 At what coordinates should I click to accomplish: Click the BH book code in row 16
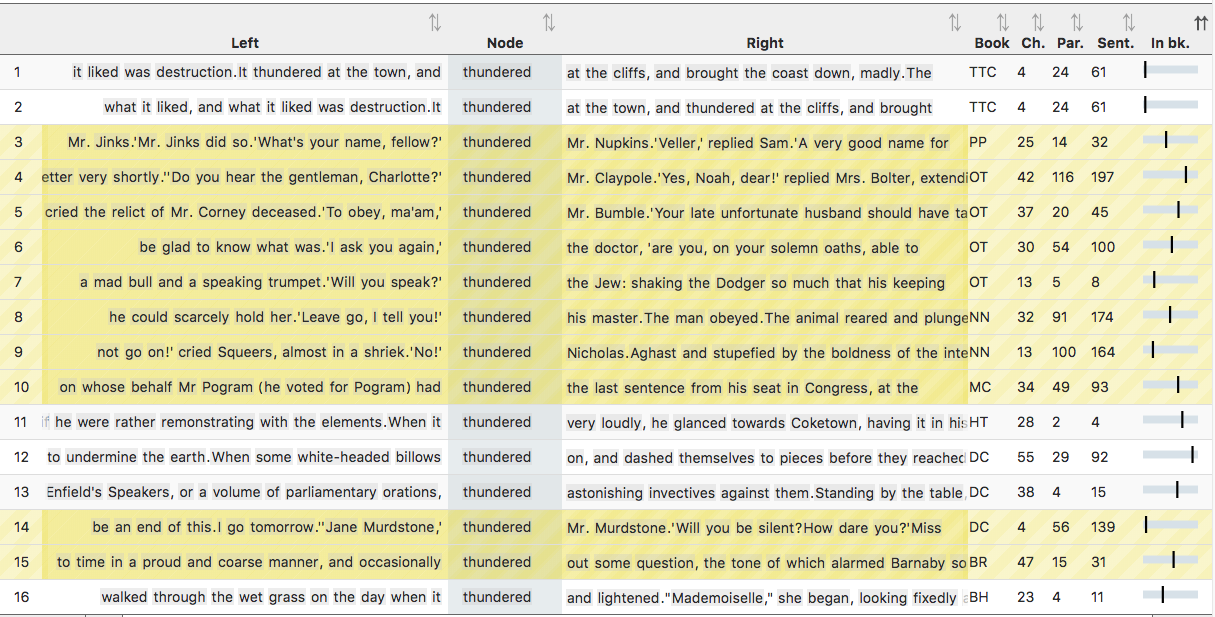coord(978,597)
